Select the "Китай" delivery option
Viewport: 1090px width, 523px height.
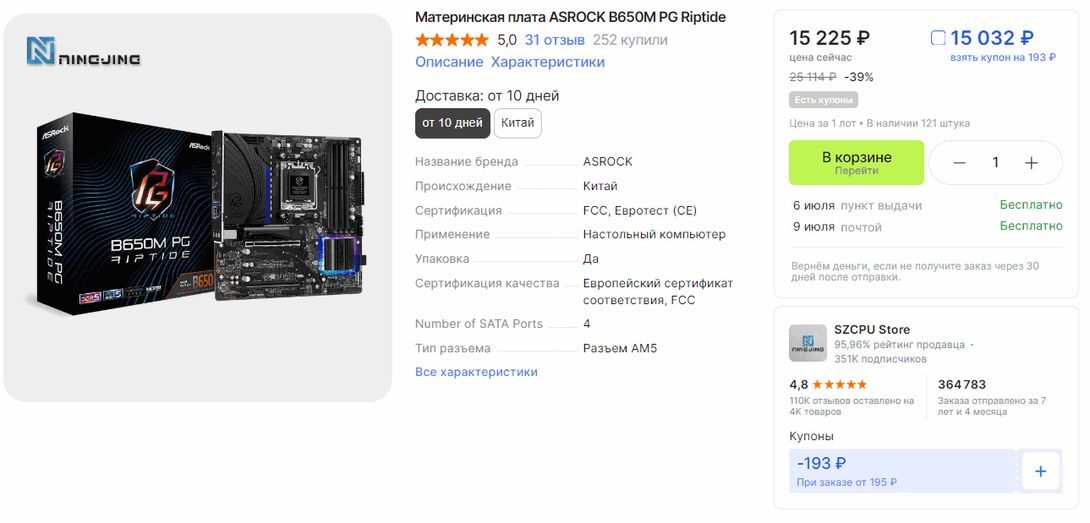point(517,123)
